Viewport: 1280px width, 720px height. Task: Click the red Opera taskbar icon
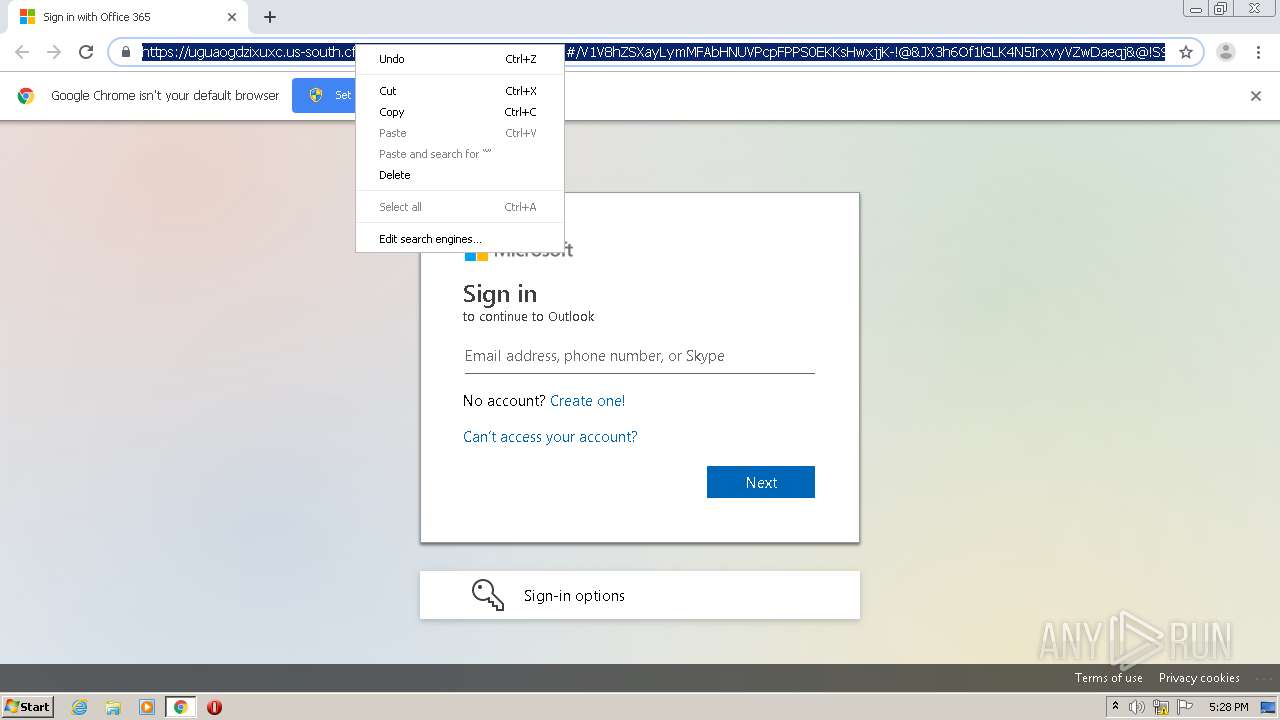(x=214, y=707)
